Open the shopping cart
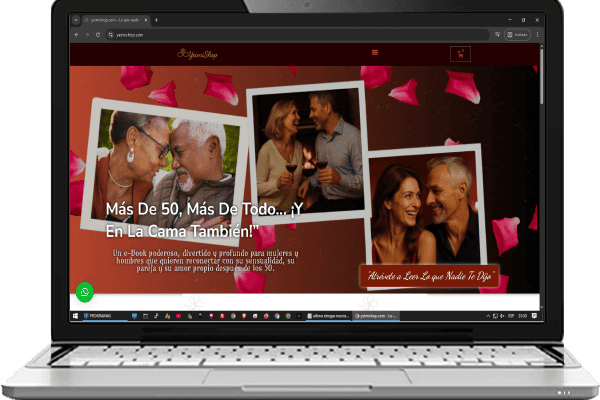Screen dimensions: 600x400 click(460, 54)
